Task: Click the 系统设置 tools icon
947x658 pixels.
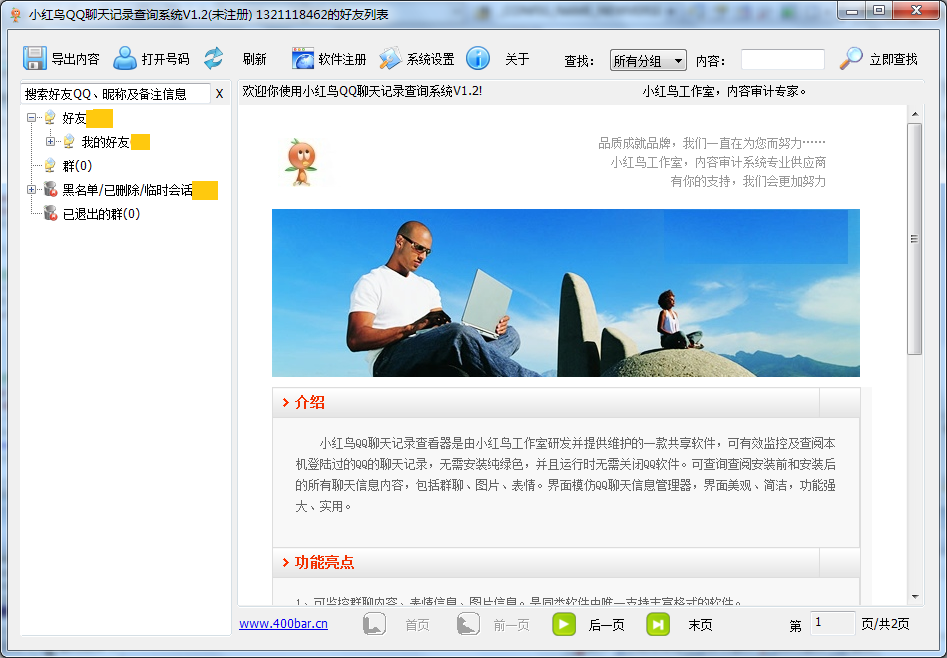Action: tap(391, 59)
